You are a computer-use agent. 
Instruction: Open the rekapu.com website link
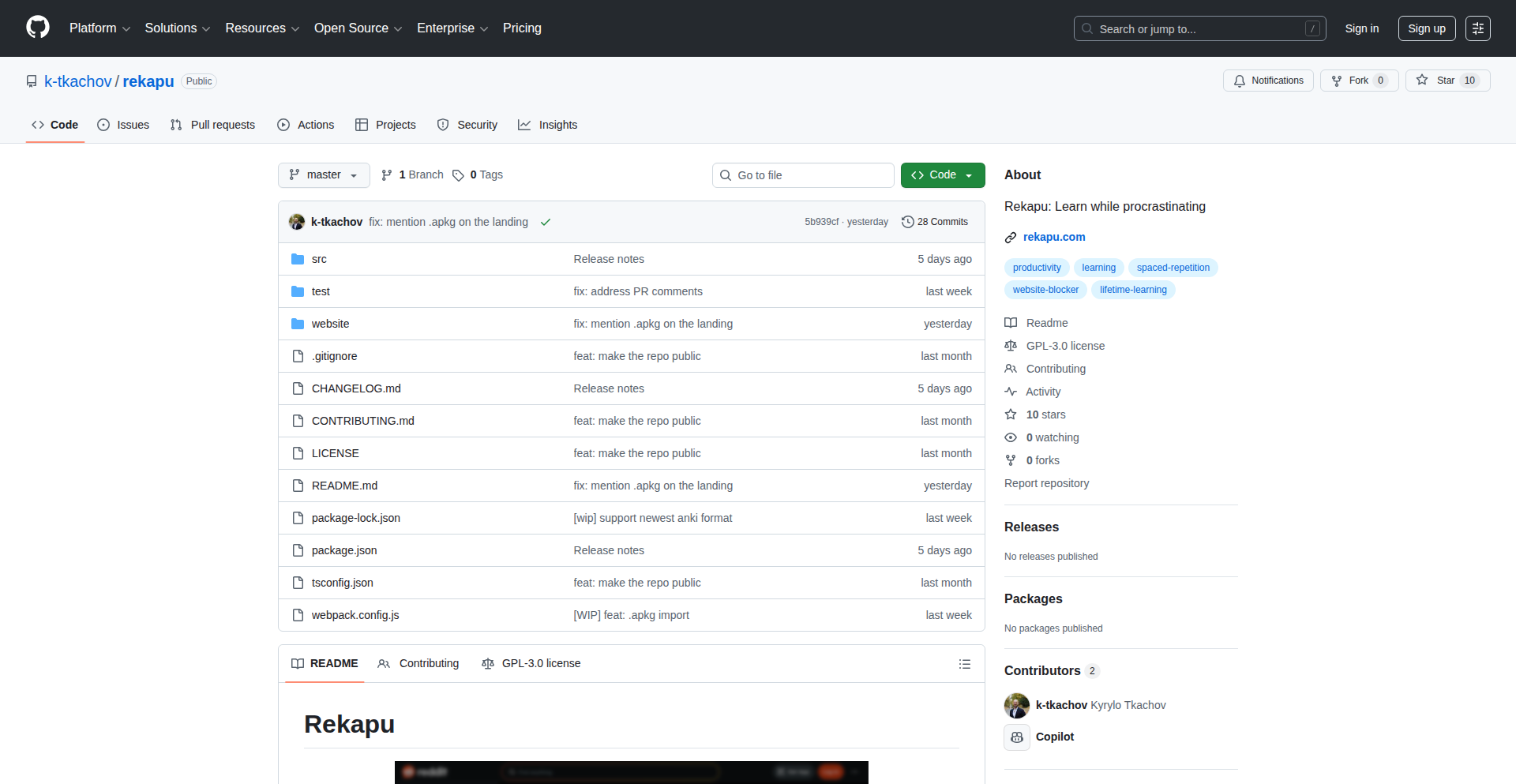click(1054, 237)
